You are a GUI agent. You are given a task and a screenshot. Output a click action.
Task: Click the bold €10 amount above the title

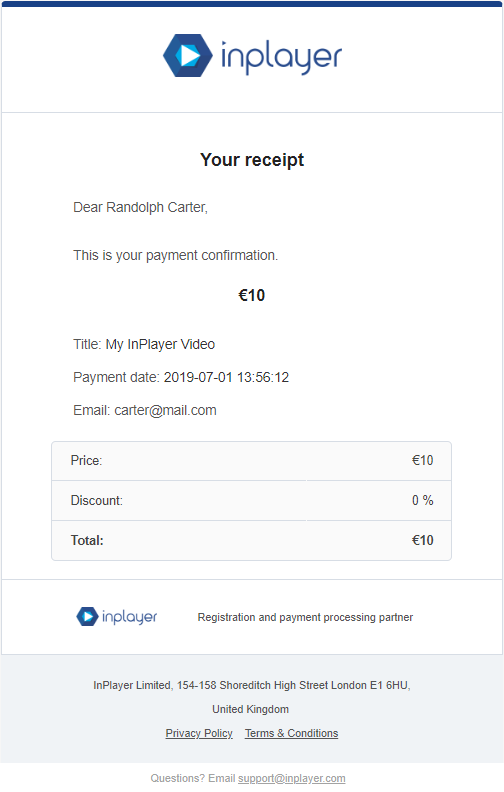pos(251,295)
